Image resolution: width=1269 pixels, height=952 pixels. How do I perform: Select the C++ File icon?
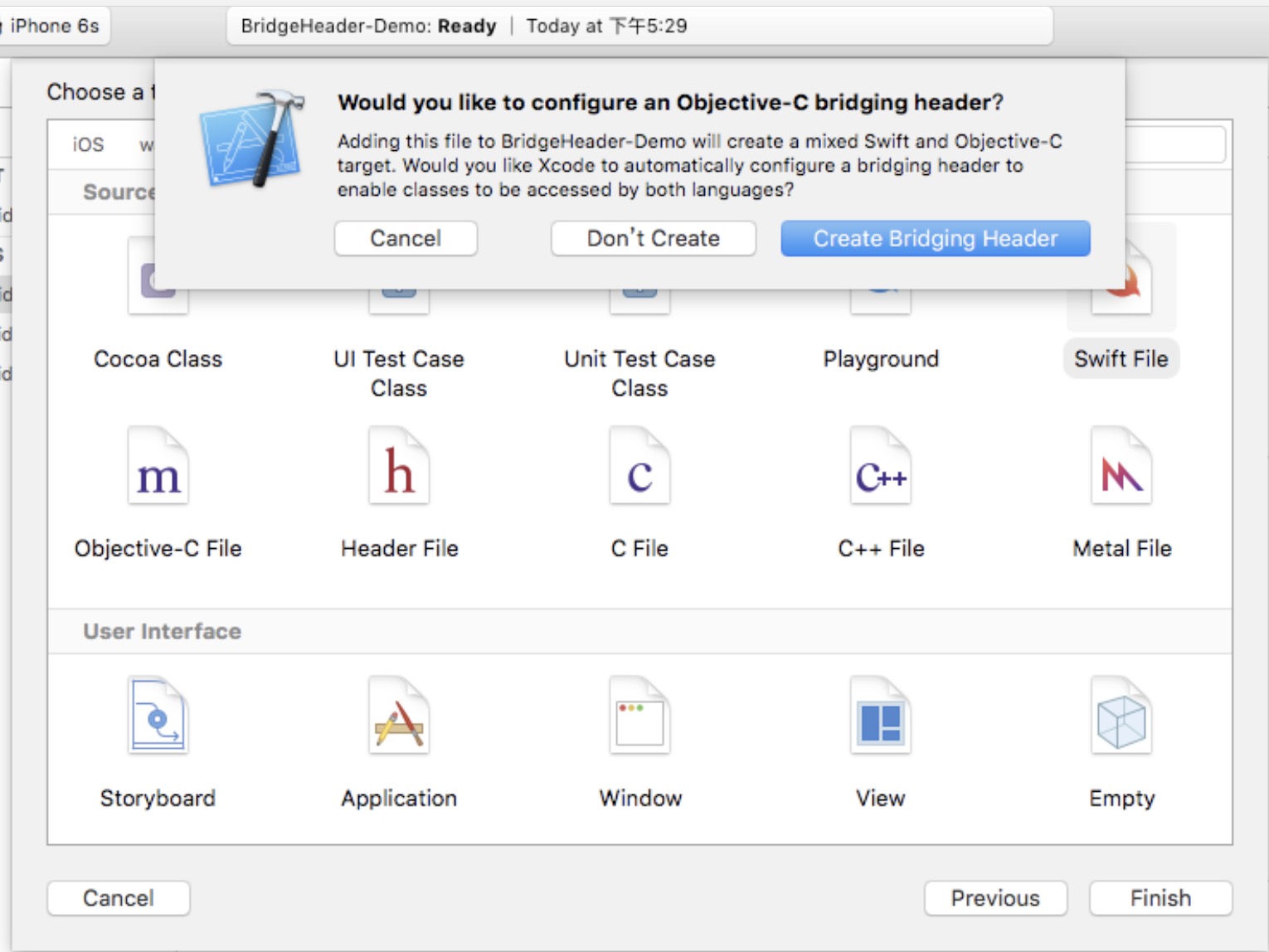881,465
